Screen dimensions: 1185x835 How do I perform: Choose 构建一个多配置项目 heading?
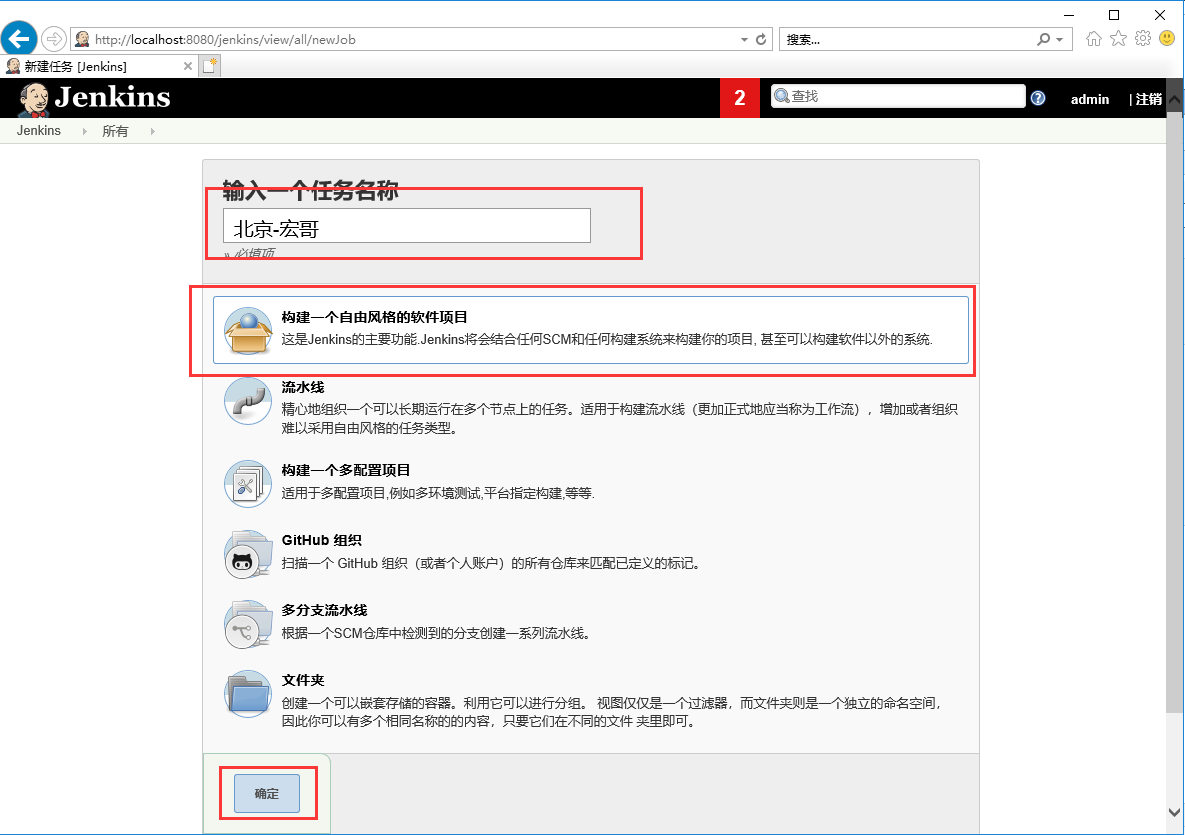[x=346, y=470]
